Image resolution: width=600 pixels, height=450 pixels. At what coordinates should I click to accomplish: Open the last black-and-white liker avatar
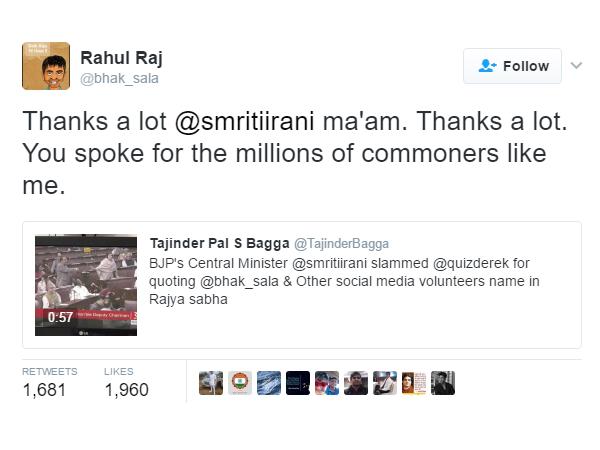pyautogui.click(x=443, y=383)
